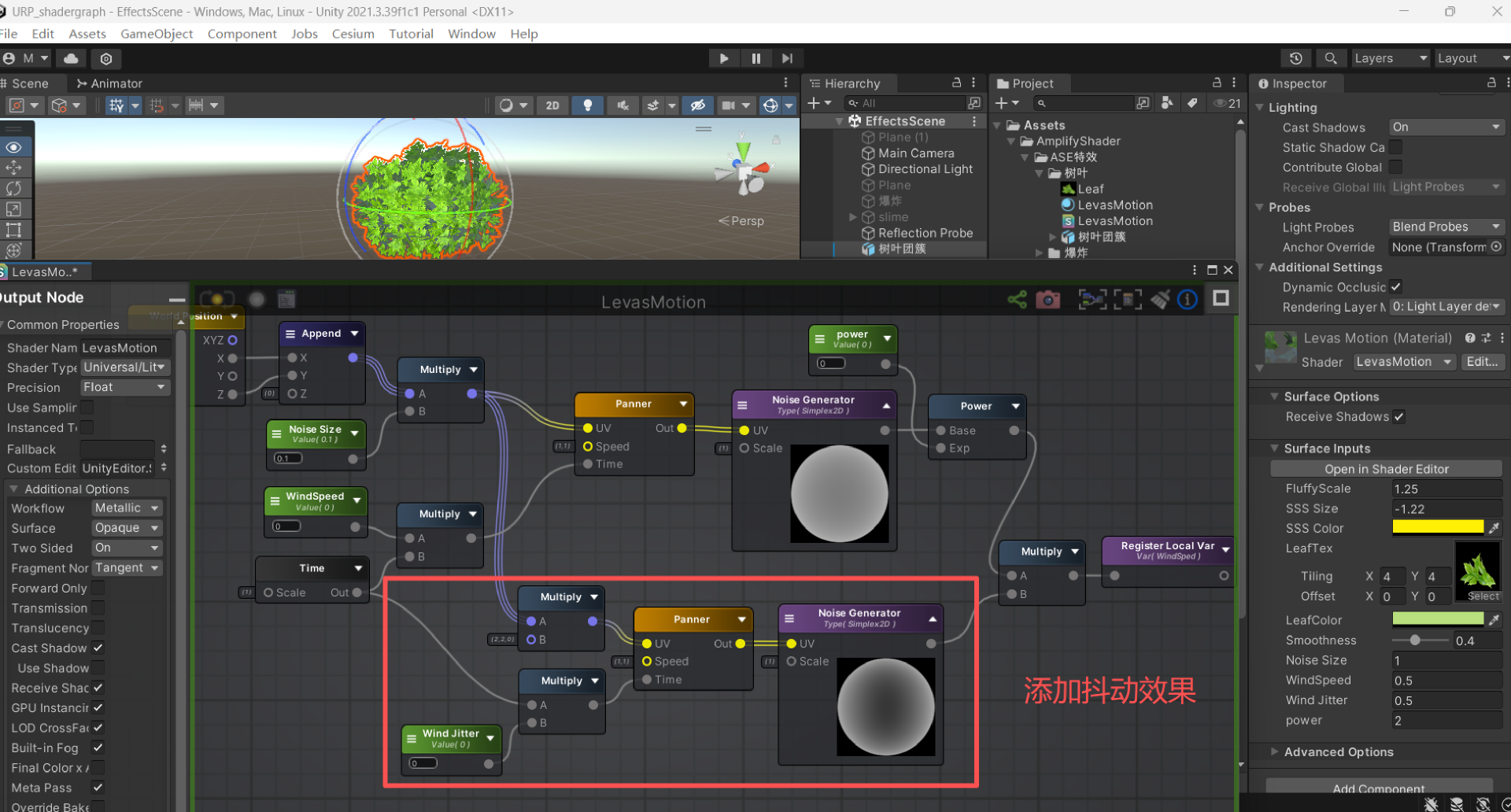Viewport: 1511px width, 812px height.
Task: Advance one frame with the Step button
Action: [x=787, y=58]
